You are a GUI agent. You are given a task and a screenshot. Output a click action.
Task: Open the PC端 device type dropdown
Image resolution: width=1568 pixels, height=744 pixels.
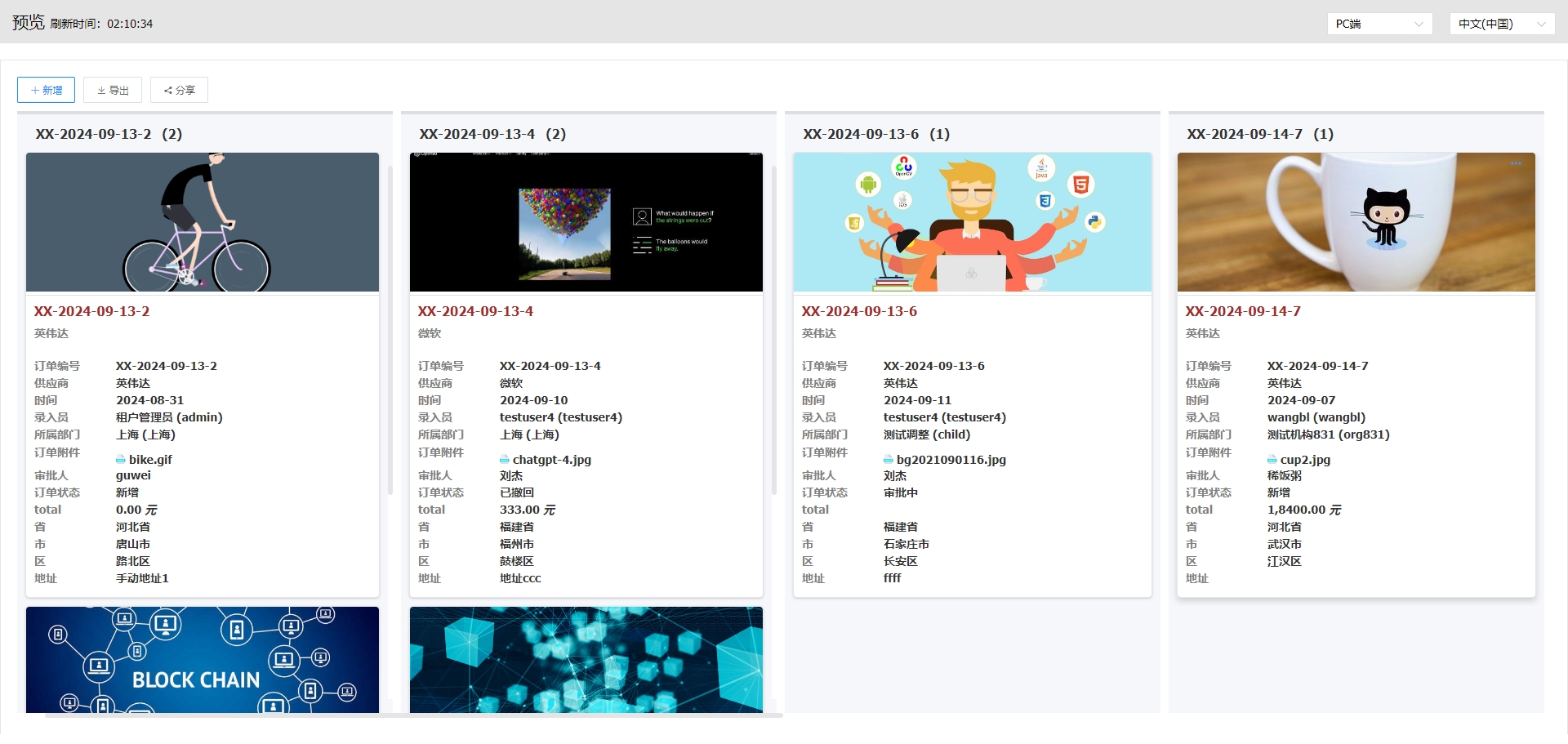(1379, 24)
